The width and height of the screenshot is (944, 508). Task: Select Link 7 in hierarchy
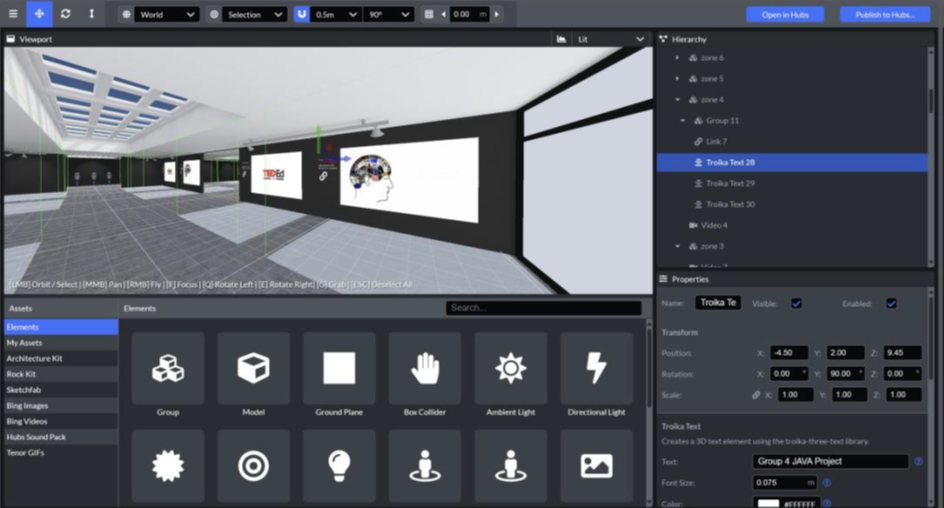[x=792, y=141]
